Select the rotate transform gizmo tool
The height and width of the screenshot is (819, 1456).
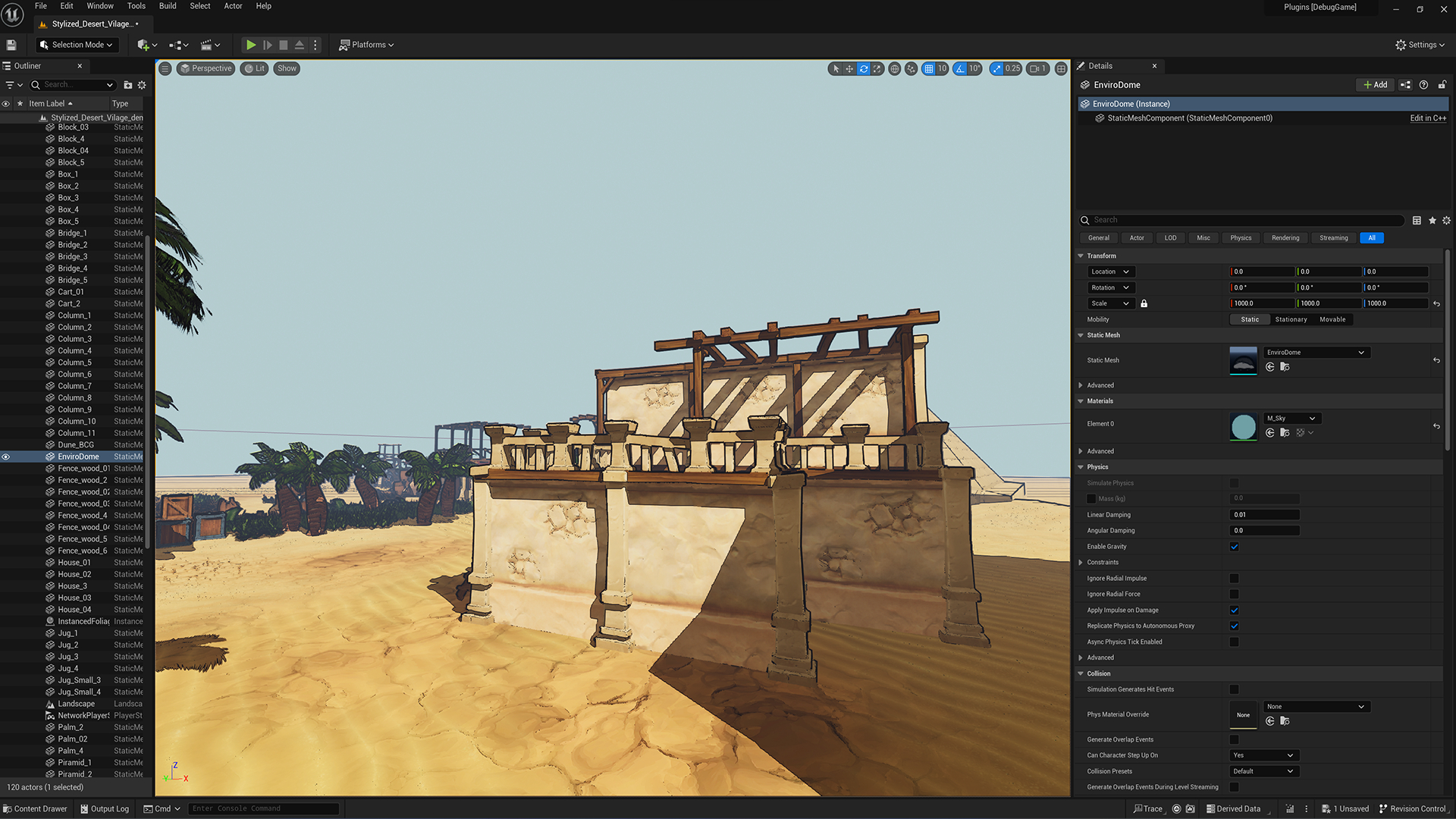[x=863, y=69]
